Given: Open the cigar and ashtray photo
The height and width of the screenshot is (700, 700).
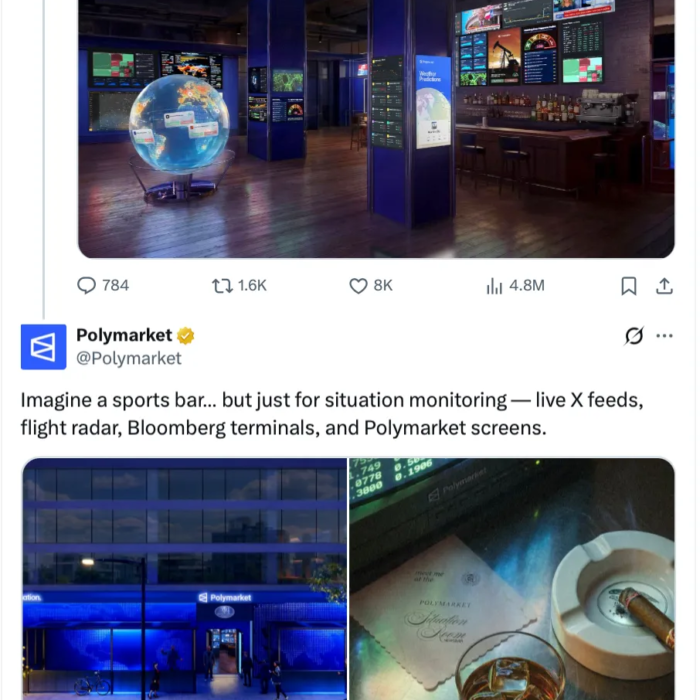Looking at the screenshot, I should click(512, 579).
